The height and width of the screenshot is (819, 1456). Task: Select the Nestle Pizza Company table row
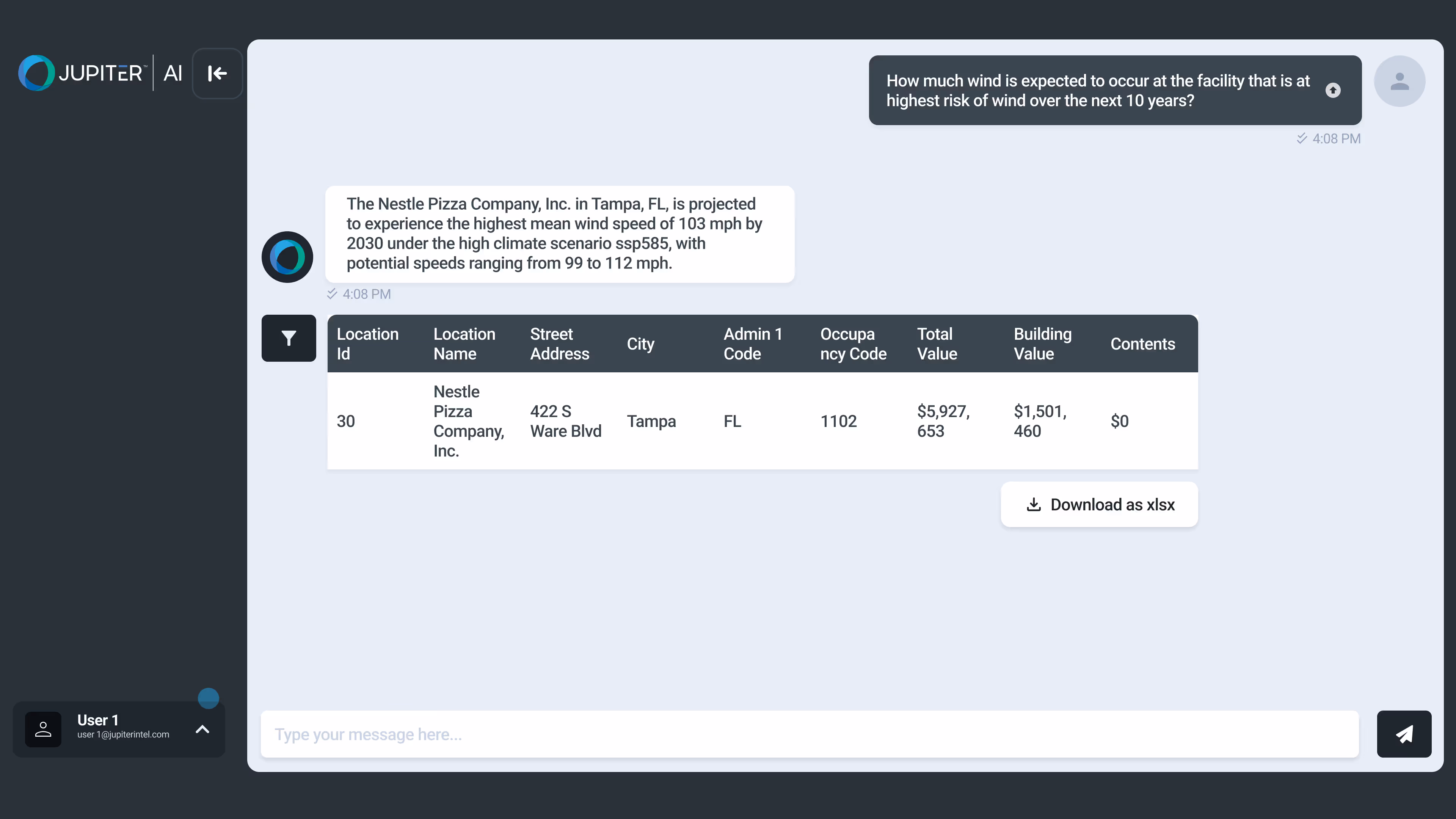point(762,421)
